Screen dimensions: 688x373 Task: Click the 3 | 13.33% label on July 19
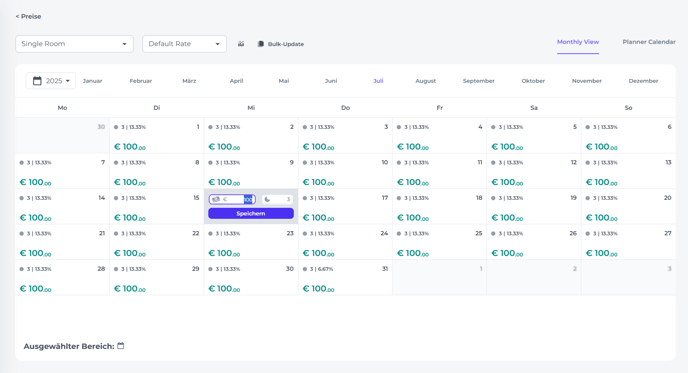[511, 198]
